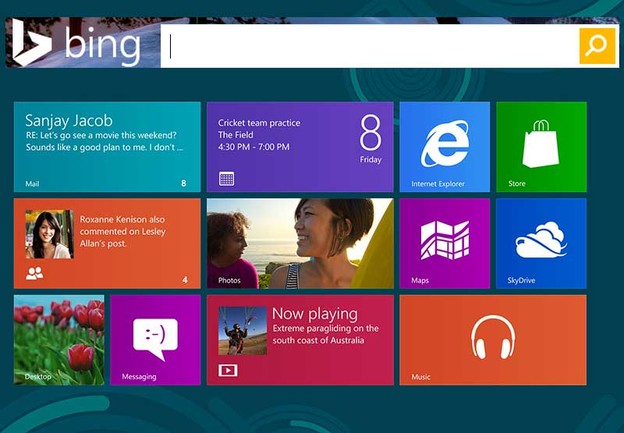Screen dimensions: 624x433
Task: Open the email from Sanjay Jacob
Action: tap(107, 147)
